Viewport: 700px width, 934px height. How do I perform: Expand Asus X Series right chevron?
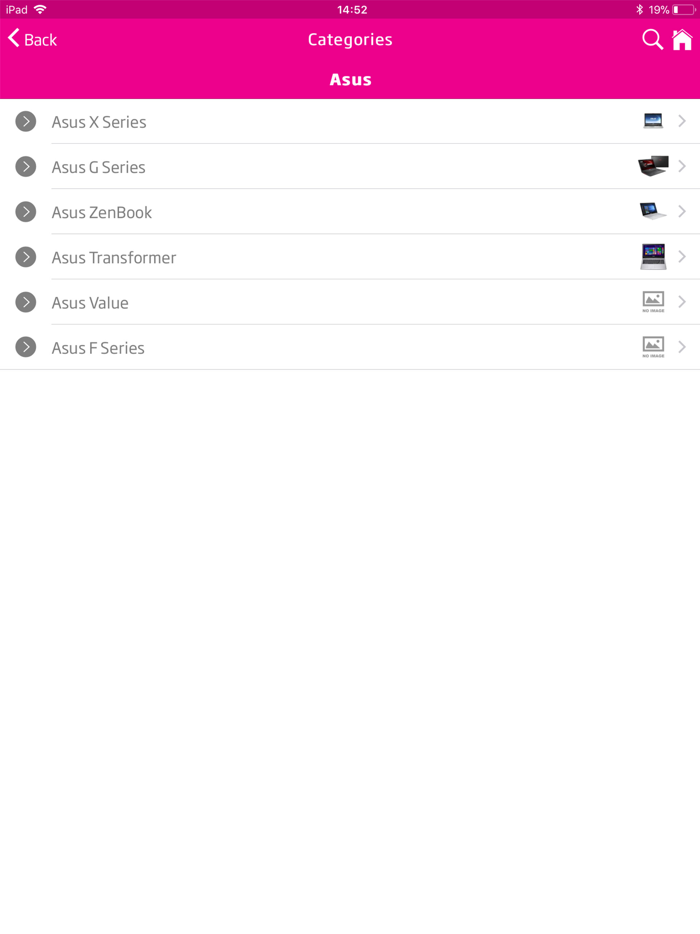tap(682, 121)
